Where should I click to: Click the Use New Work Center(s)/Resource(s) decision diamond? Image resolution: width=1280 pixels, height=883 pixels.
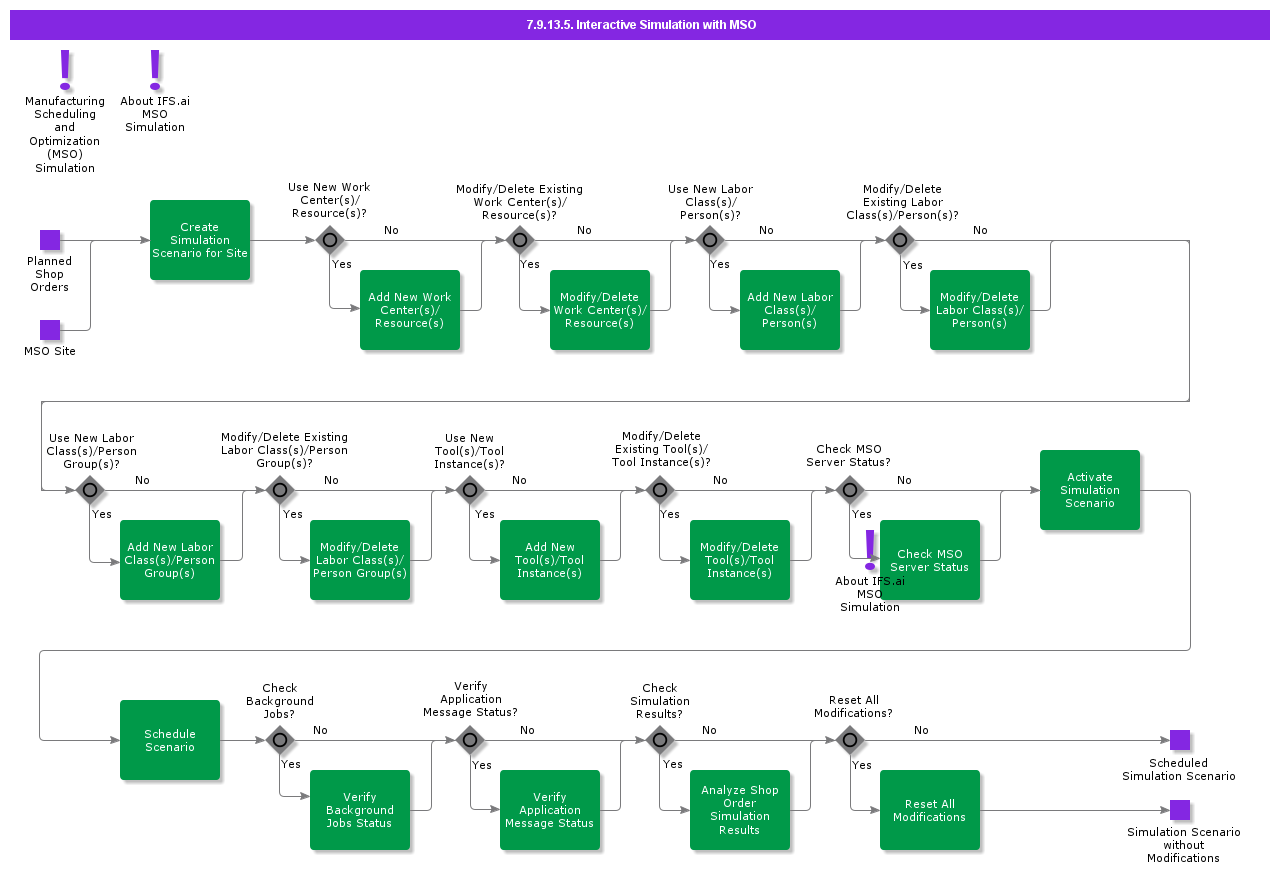point(330,240)
